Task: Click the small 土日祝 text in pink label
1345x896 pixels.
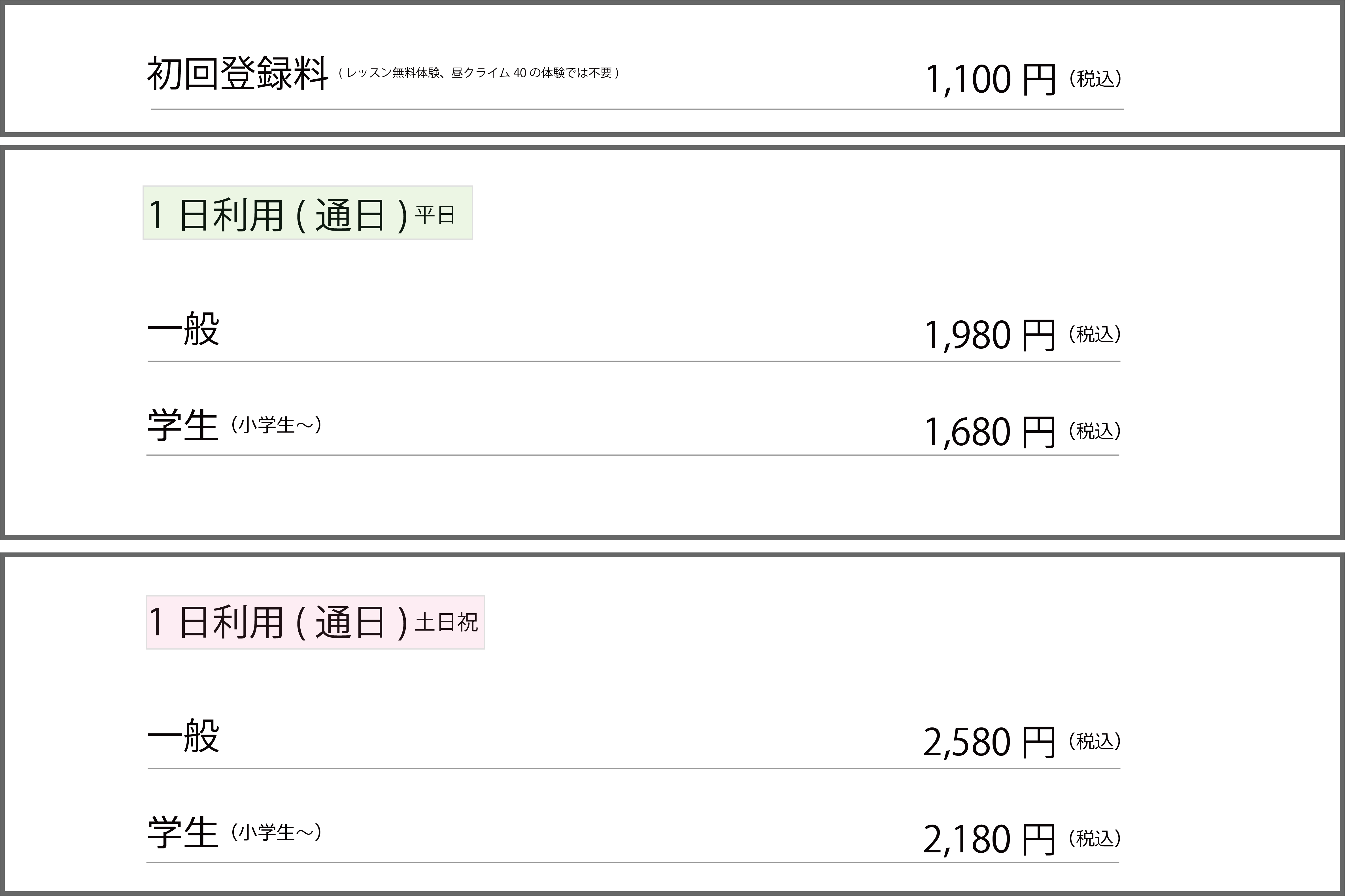Action: 446,622
